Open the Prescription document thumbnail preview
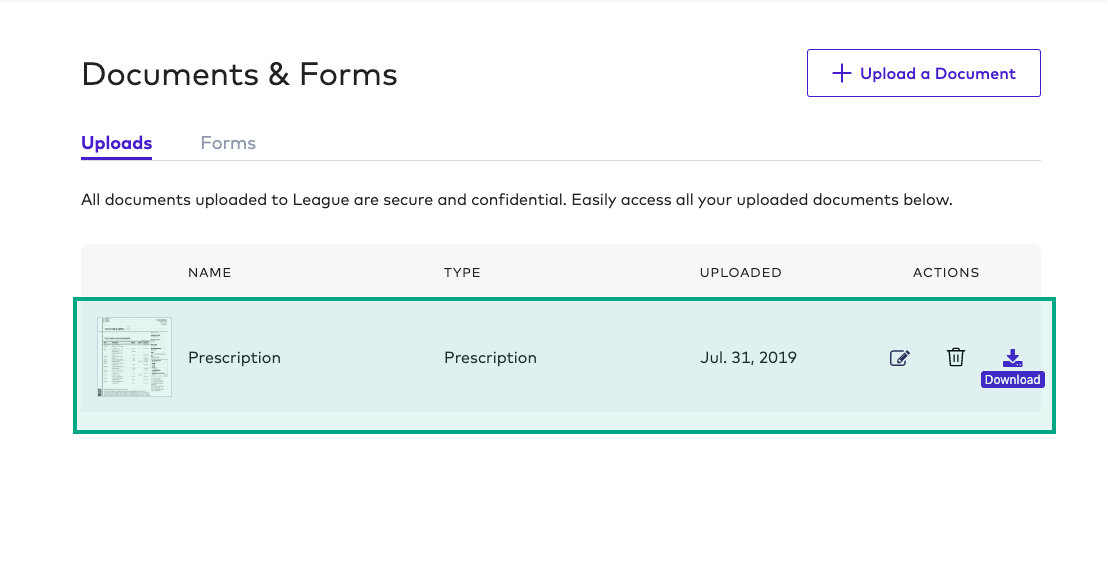This screenshot has width=1108, height=580. click(x=135, y=357)
